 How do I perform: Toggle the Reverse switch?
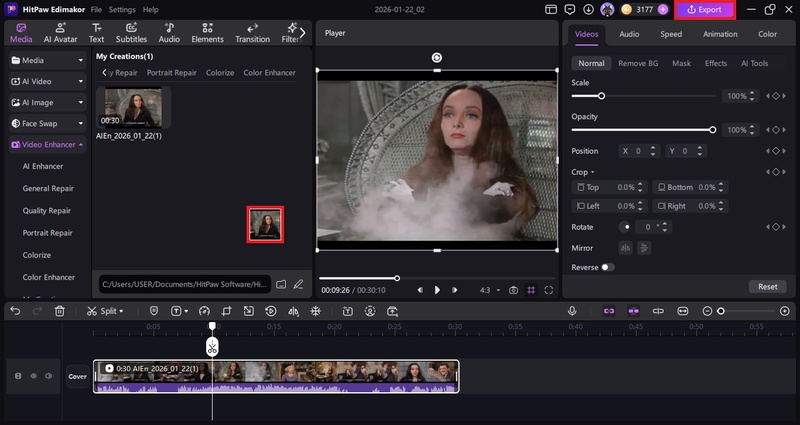coord(607,267)
